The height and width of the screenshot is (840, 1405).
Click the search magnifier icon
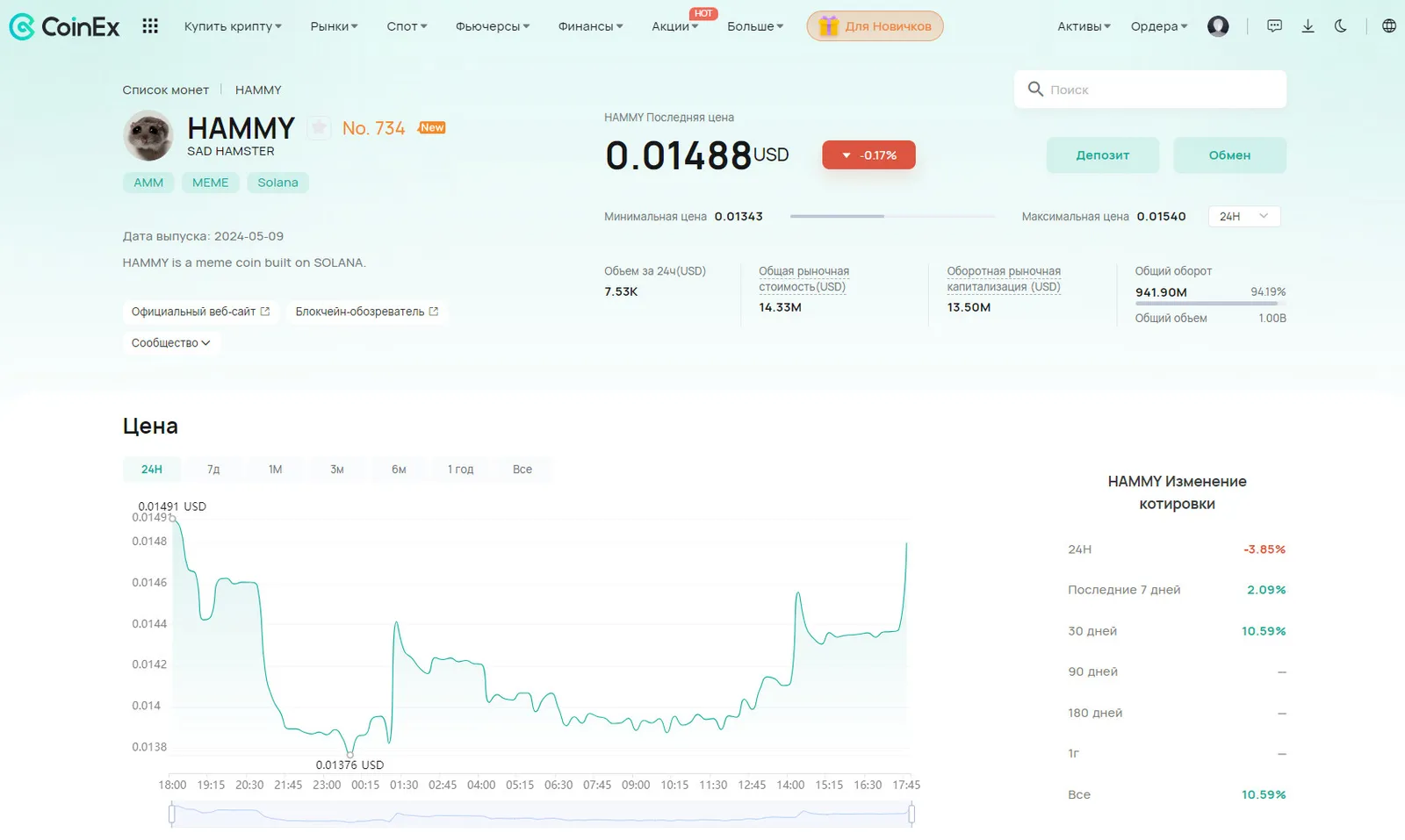pos(1035,89)
